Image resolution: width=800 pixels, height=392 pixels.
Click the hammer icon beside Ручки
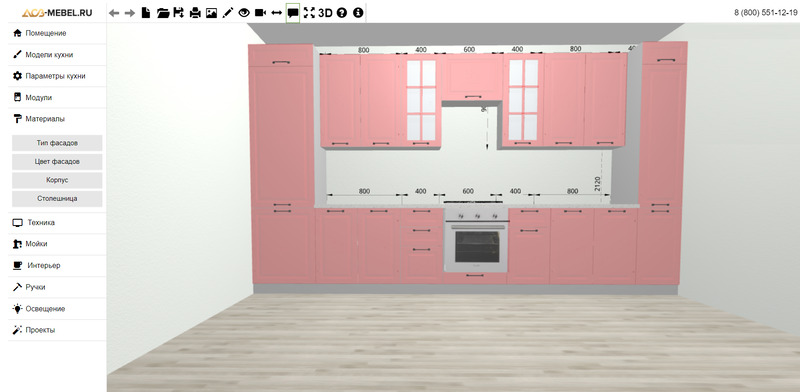click(x=17, y=287)
